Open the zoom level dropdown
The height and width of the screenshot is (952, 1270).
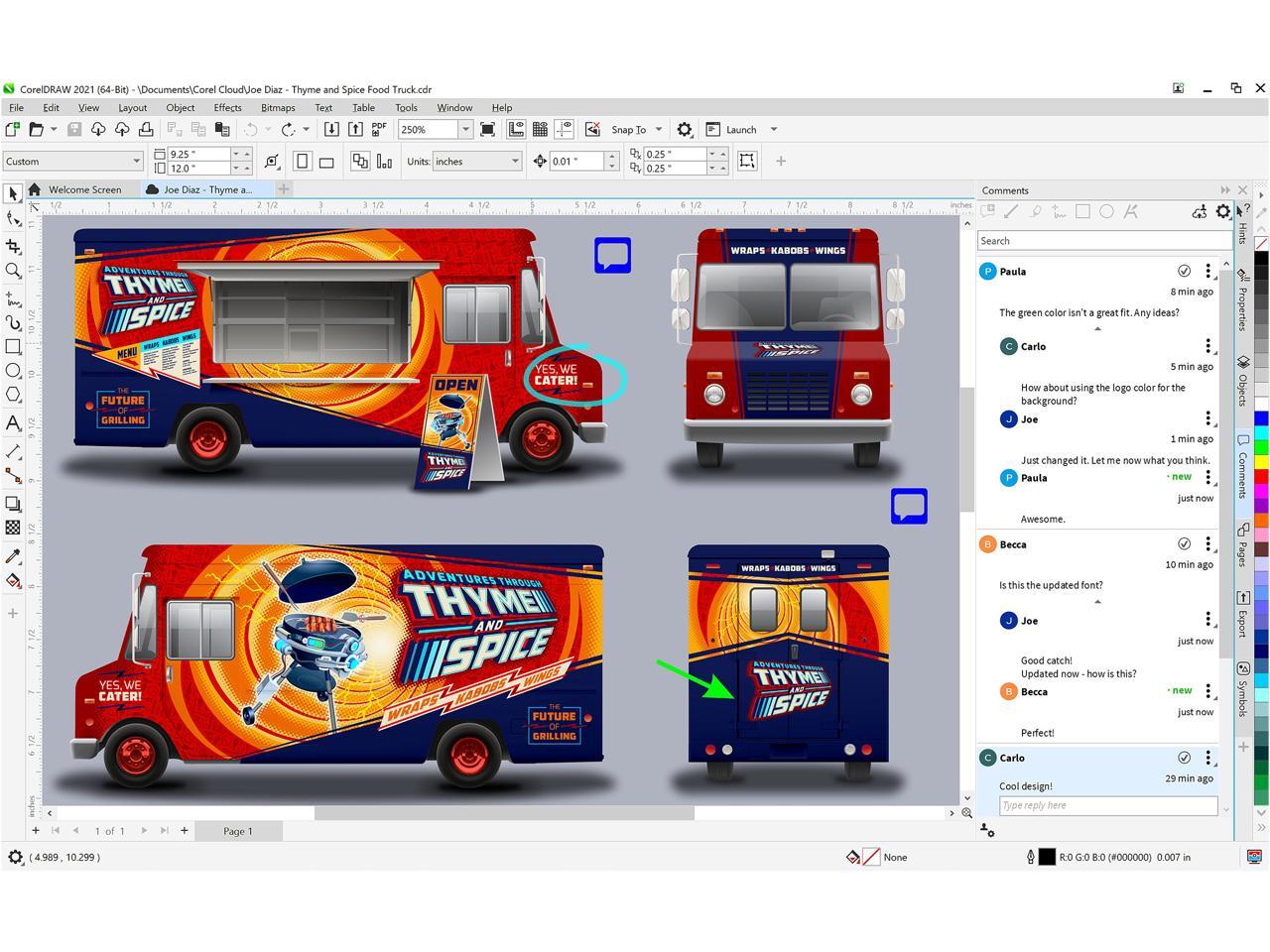[464, 129]
